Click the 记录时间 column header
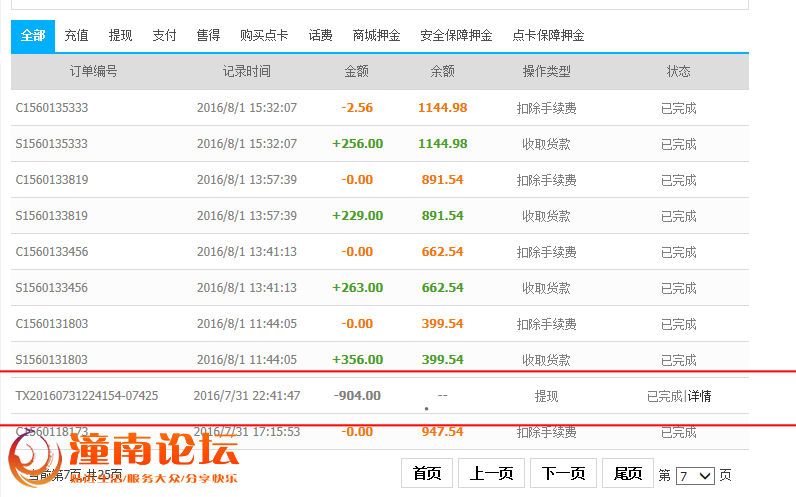The height and width of the screenshot is (497, 796). [247, 71]
